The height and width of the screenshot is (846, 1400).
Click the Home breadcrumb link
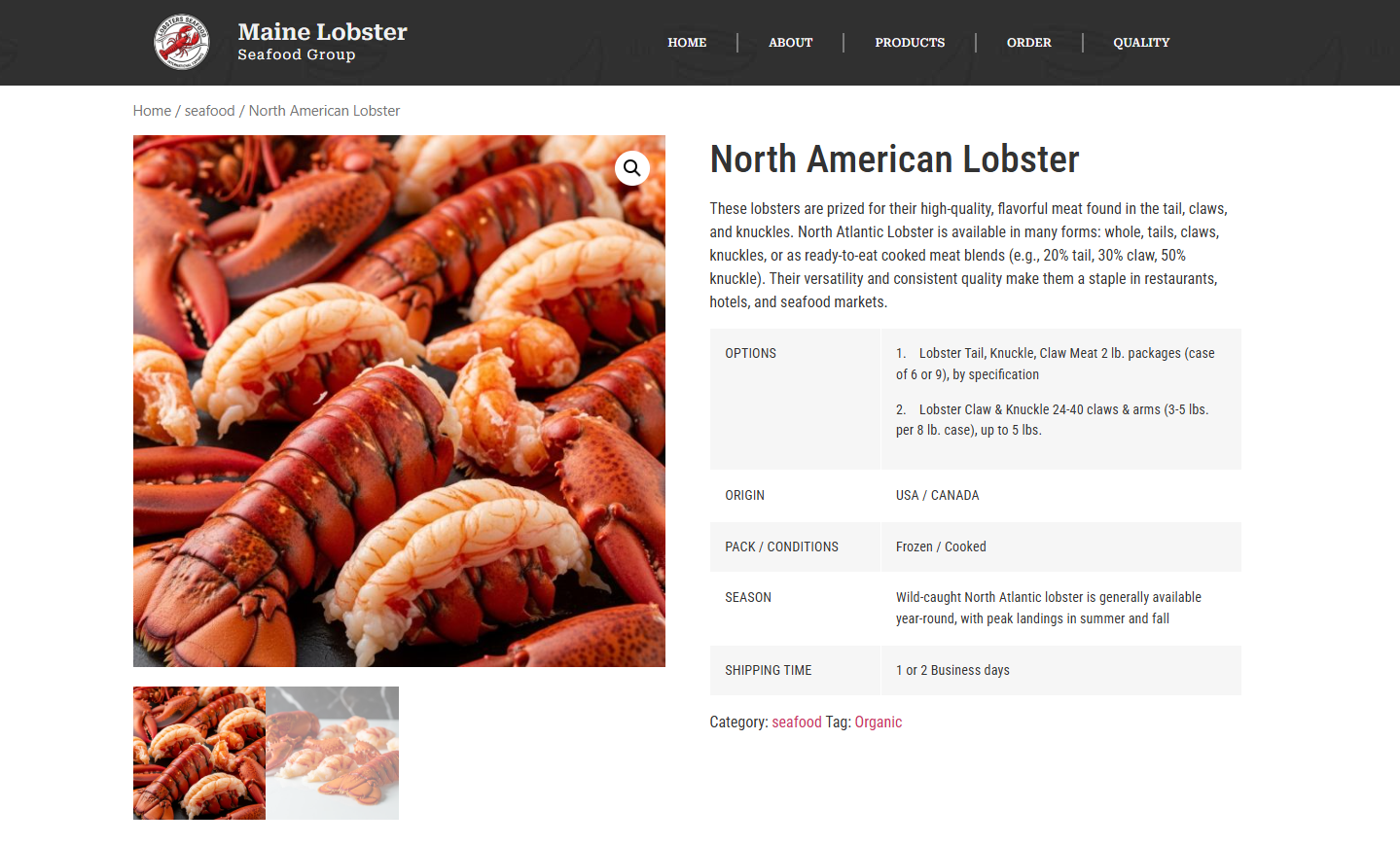tap(152, 111)
